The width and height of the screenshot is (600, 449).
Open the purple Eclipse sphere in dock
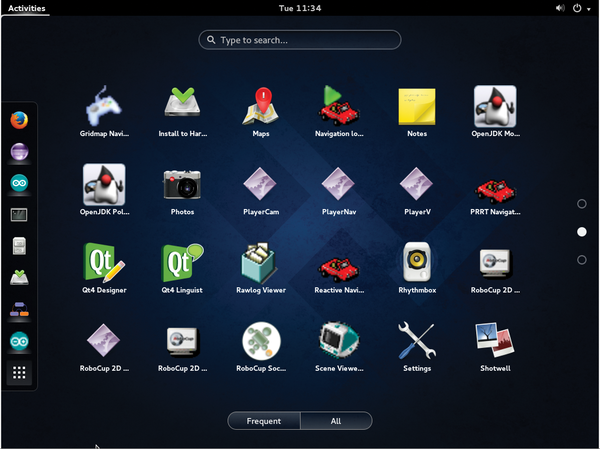coord(19,152)
